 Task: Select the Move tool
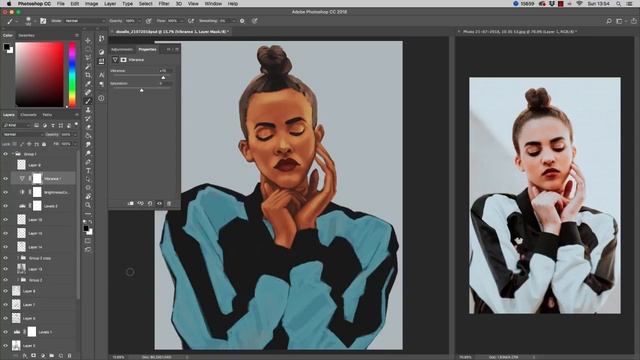pos(88,40)
